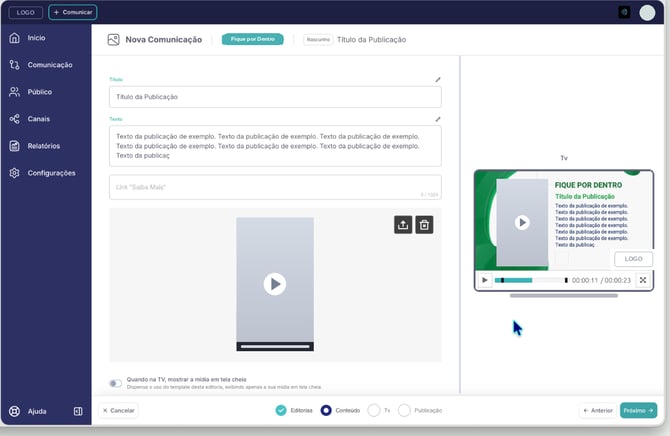Seek on the TV preview timeline slider
Screen dimensions: 670x436
coord(531,280)
